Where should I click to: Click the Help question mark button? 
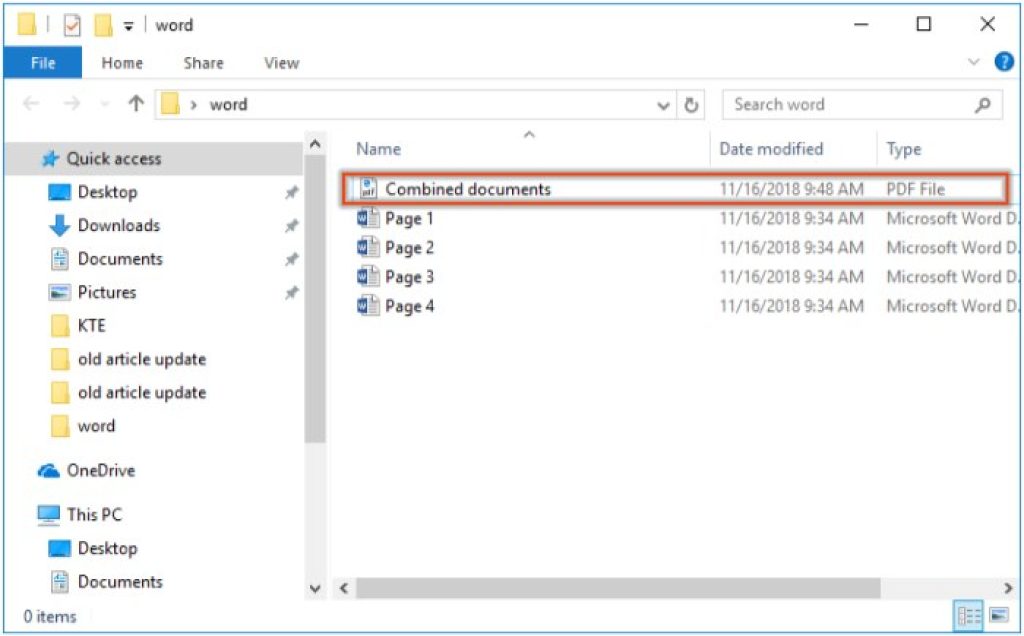tap(1003, 61)
